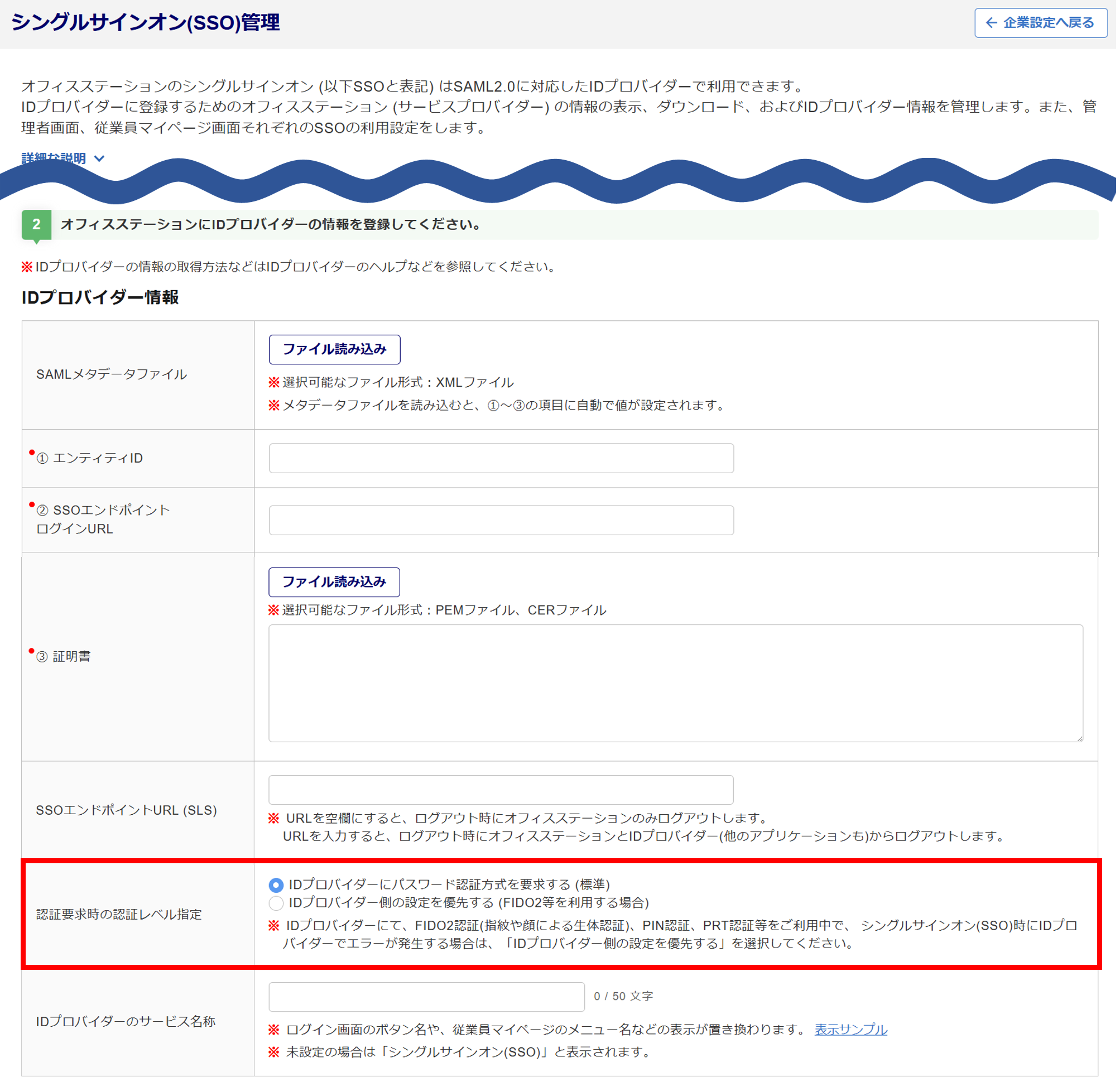Select IDプロバイダー側の設定を優先する radio
This screenshot has height=1082, width=1120.
point(276,903)
